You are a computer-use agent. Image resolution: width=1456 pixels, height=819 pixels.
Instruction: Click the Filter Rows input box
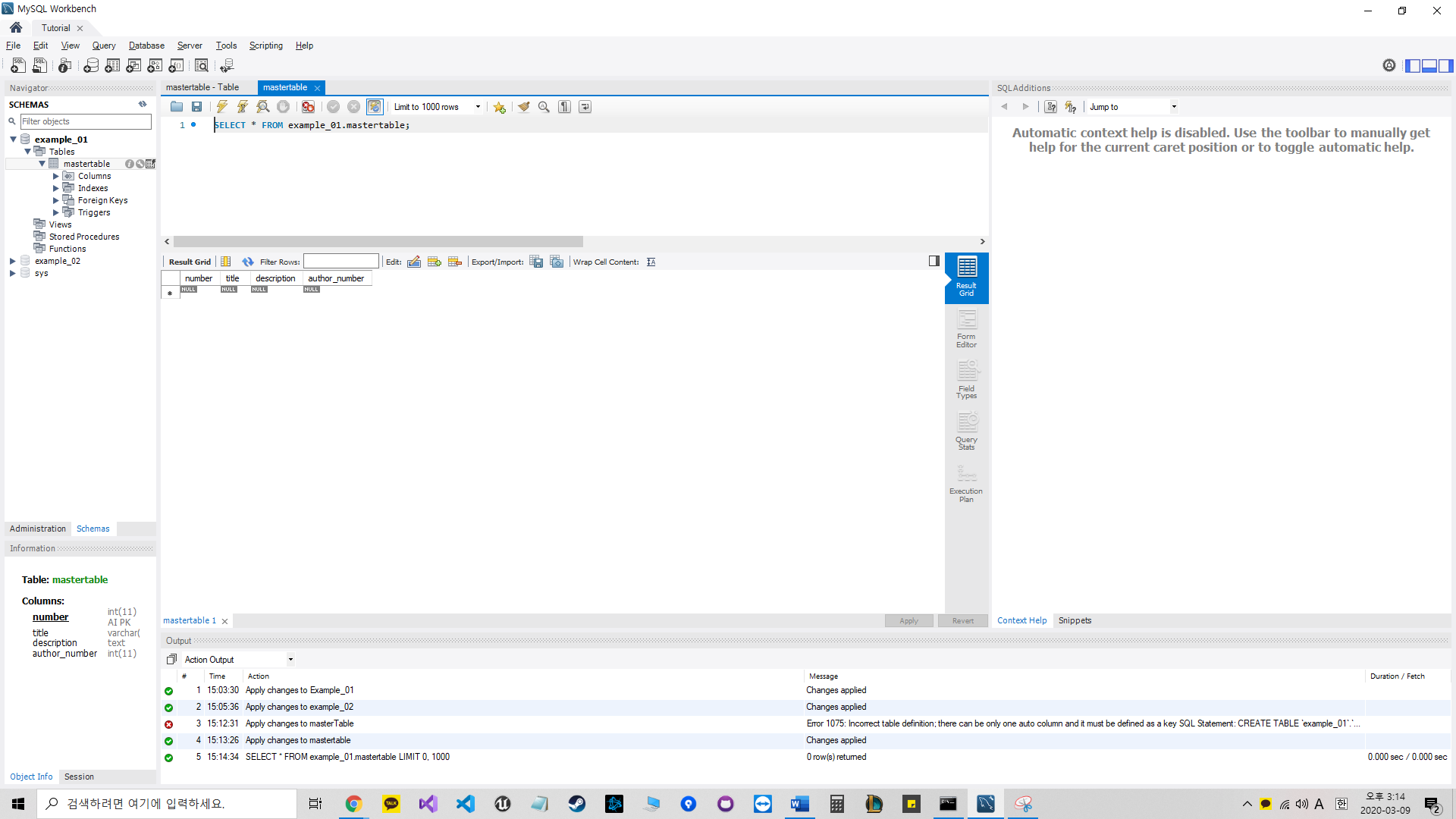(340, 262)
